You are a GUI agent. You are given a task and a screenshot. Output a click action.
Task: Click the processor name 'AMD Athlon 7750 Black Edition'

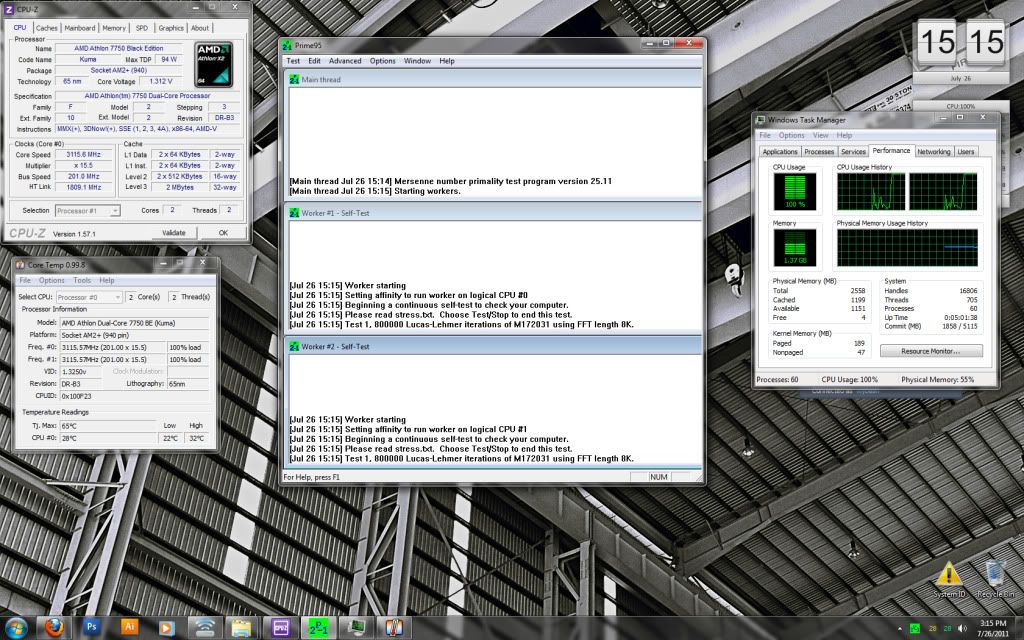click(118, 48)
